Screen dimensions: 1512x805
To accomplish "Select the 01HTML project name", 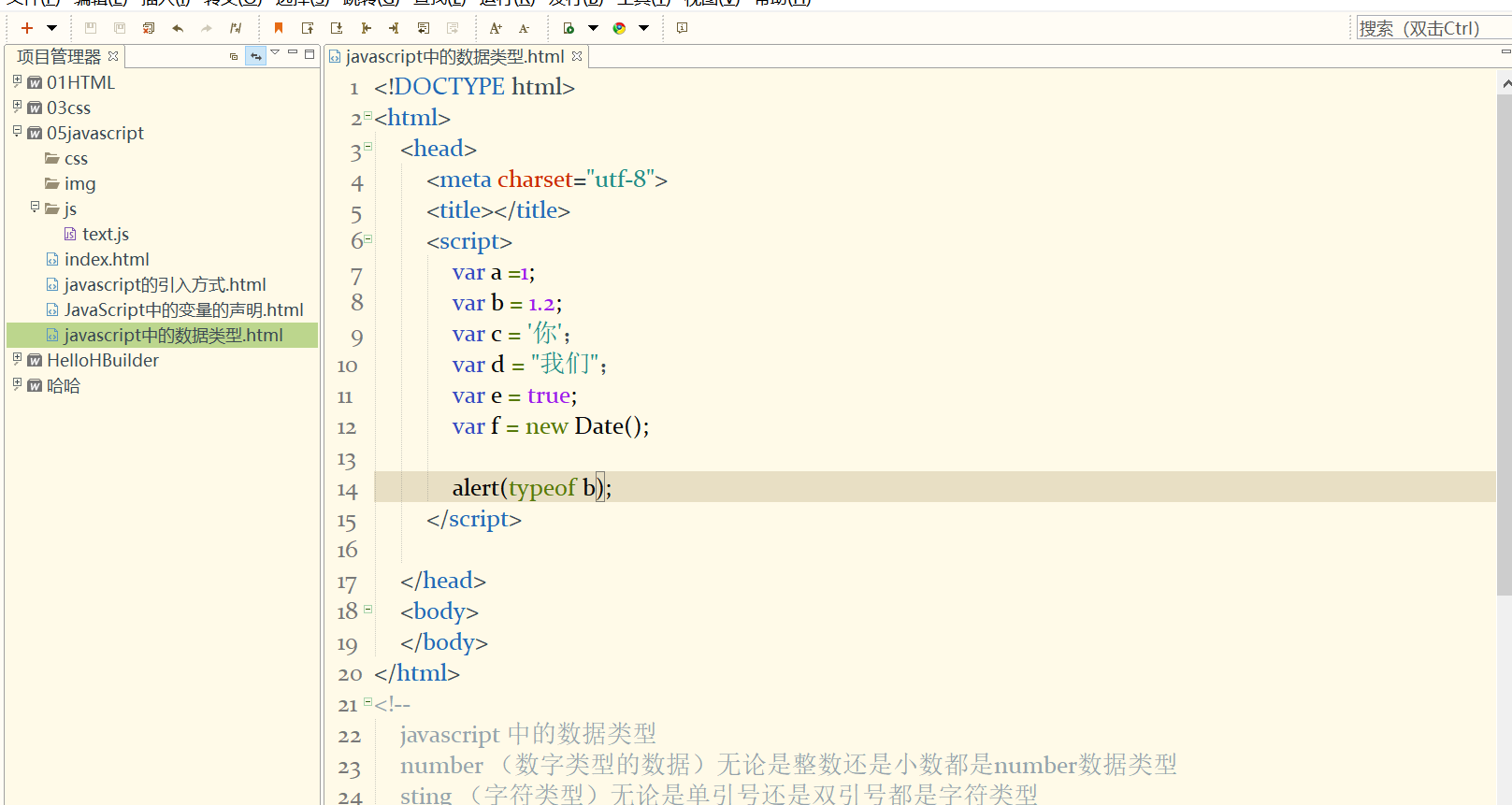I will (80, 83).
